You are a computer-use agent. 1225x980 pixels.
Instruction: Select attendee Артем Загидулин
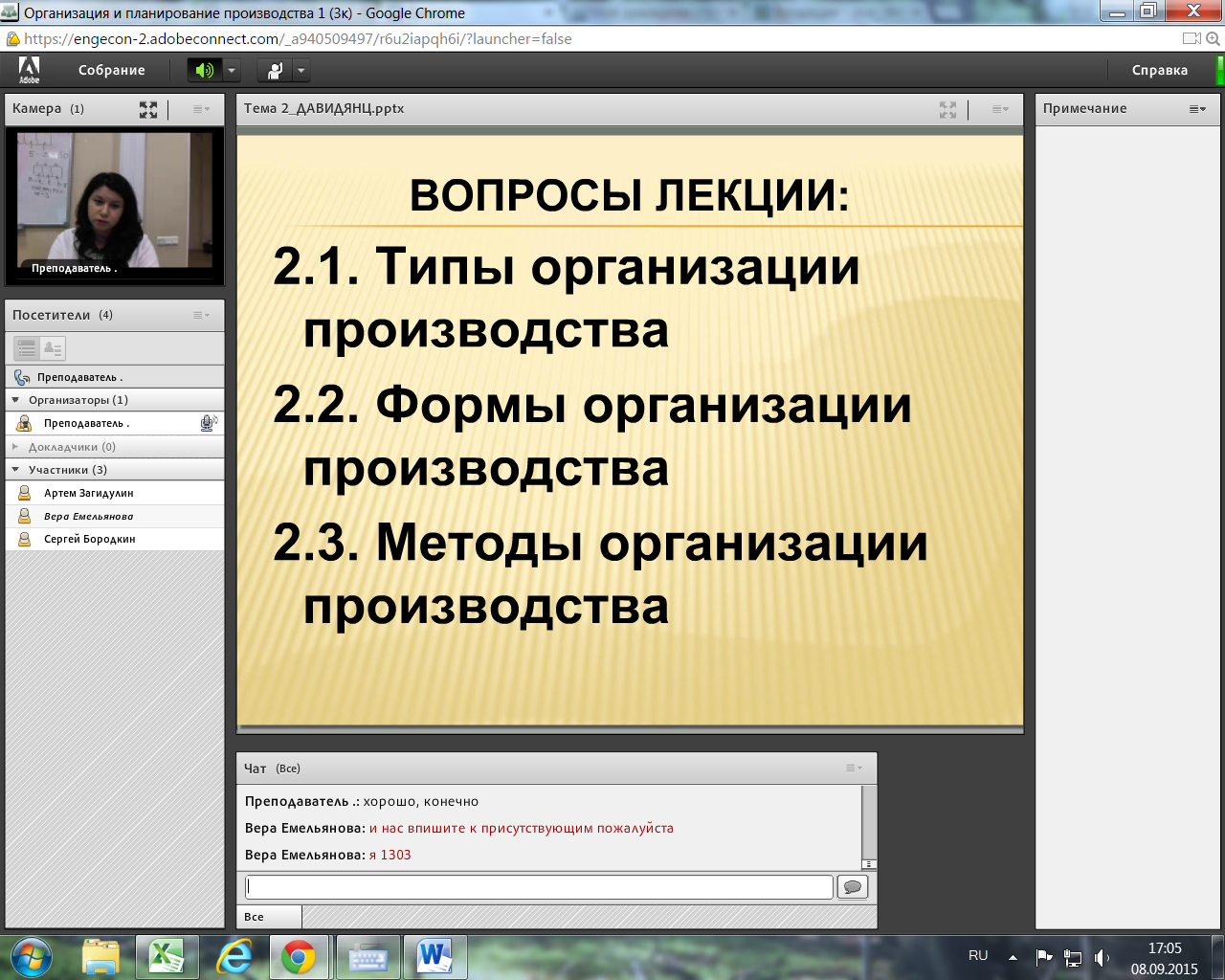tap(115, 493)
